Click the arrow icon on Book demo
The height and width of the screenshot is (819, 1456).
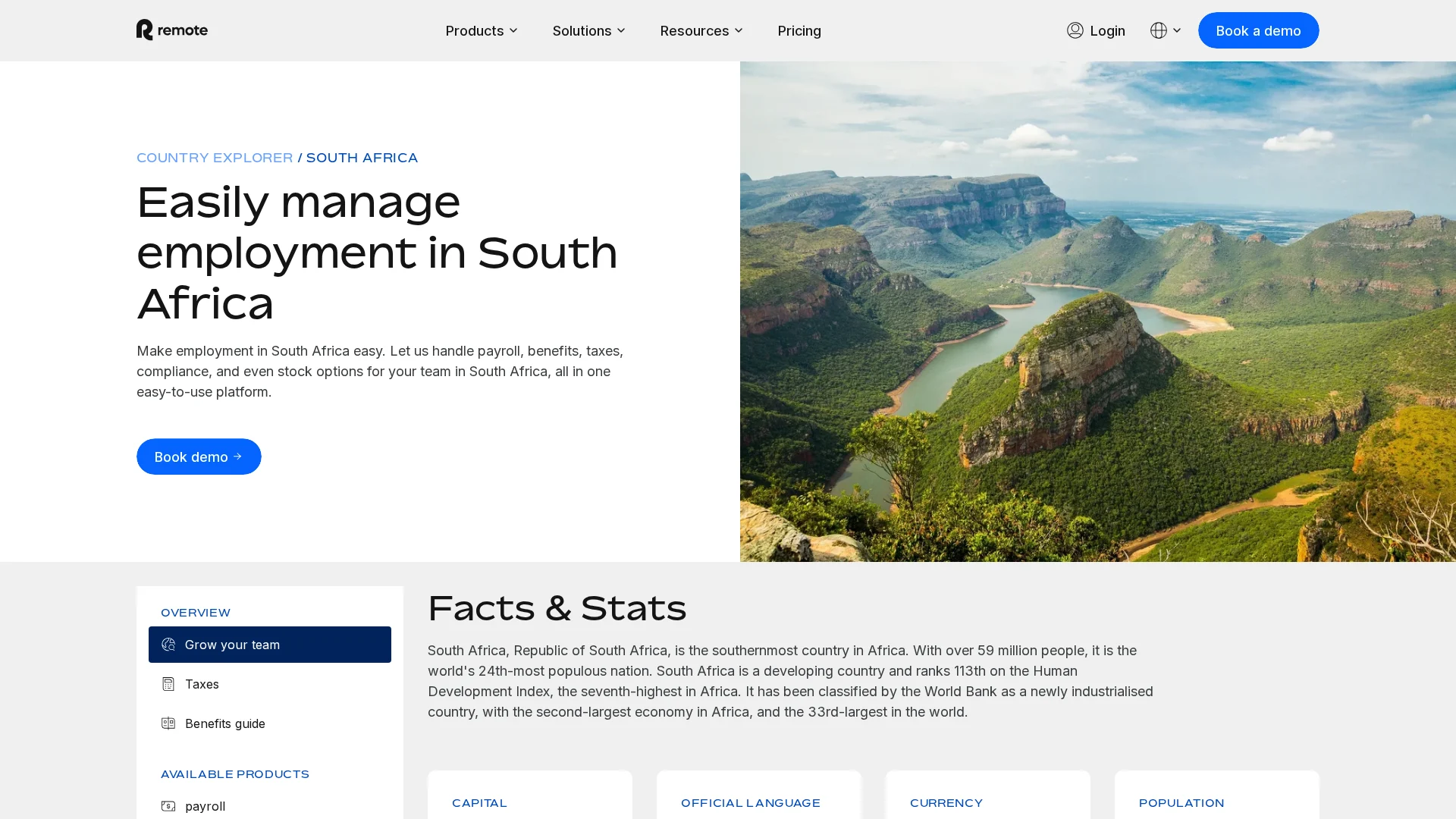coord(237,457)
